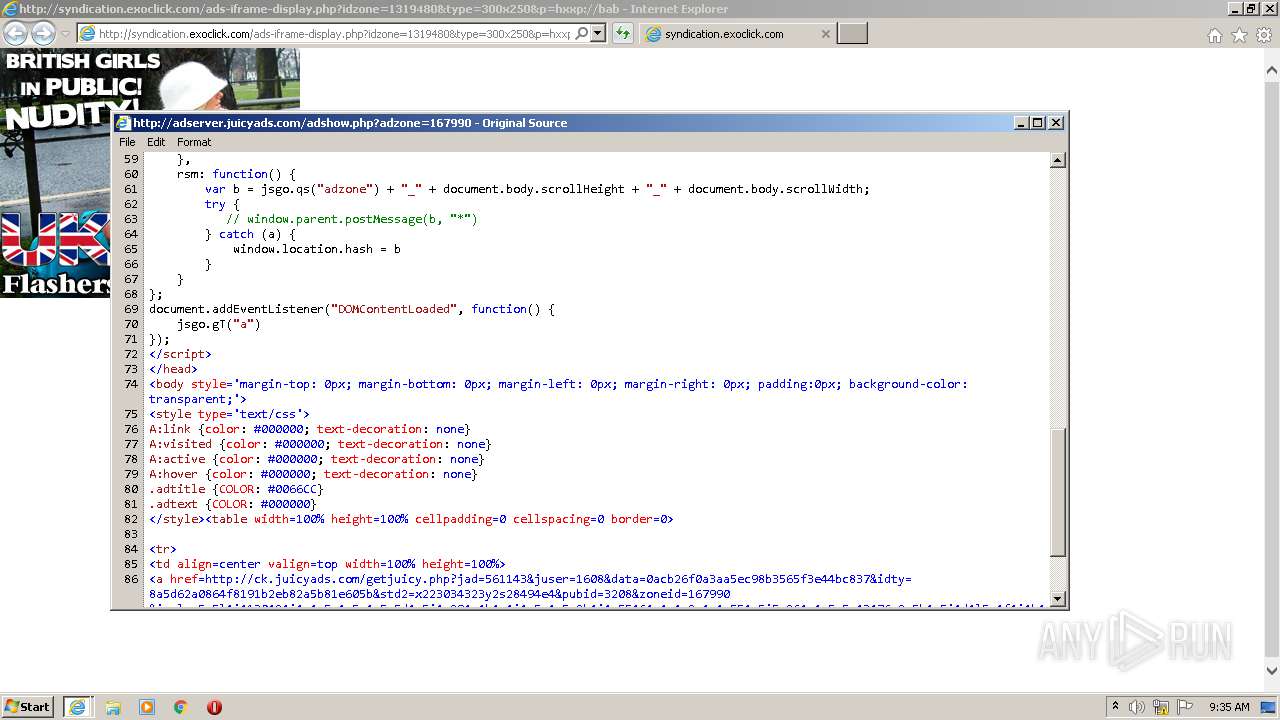This screenshot has width=1280, height=720.
Task: Open the IE Tools gear icon
Action: point(1264,35)
